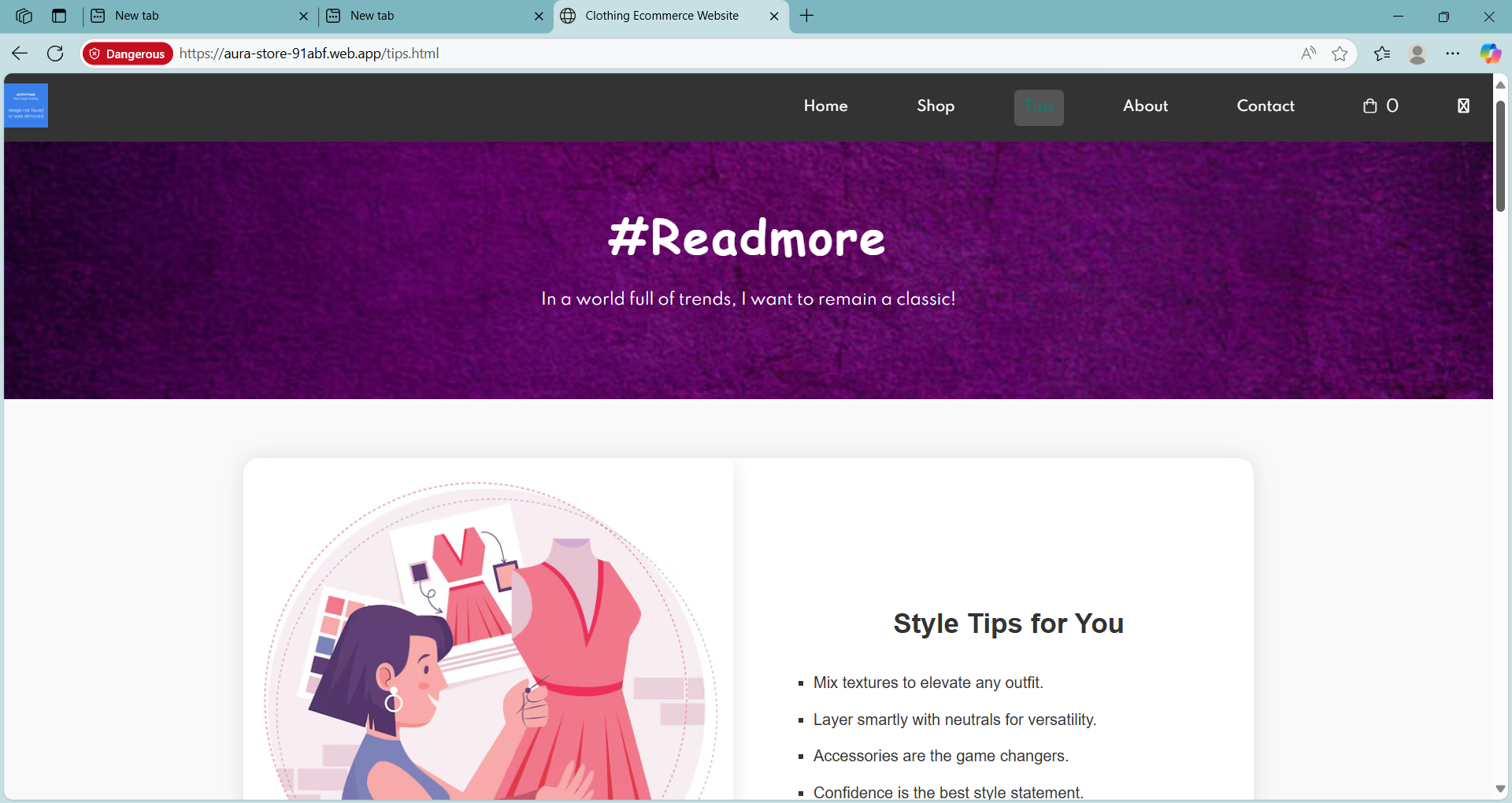Viewport: 1512px width, 803px height.
Task: Toggle the vertical tabs icon
Action: (x=59, y=16)
